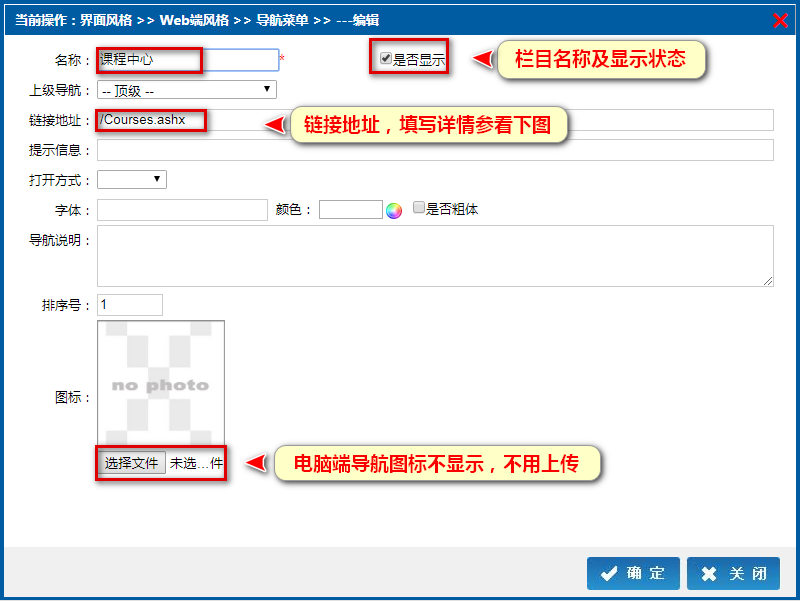The width and height of the screenshot is (800, 601).
Task: Click the 未选...件 file status text
Action: click(196, 463)
